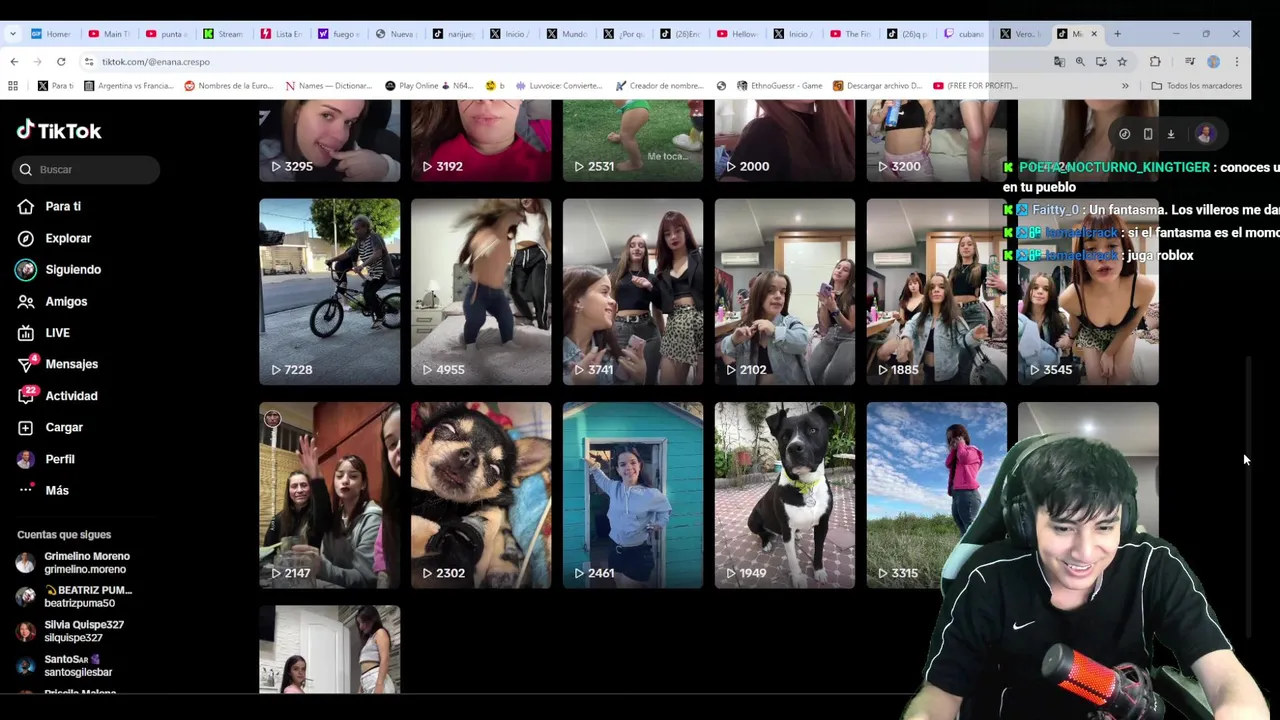Click the mobile app icon in header

[x=1148, y=134]
